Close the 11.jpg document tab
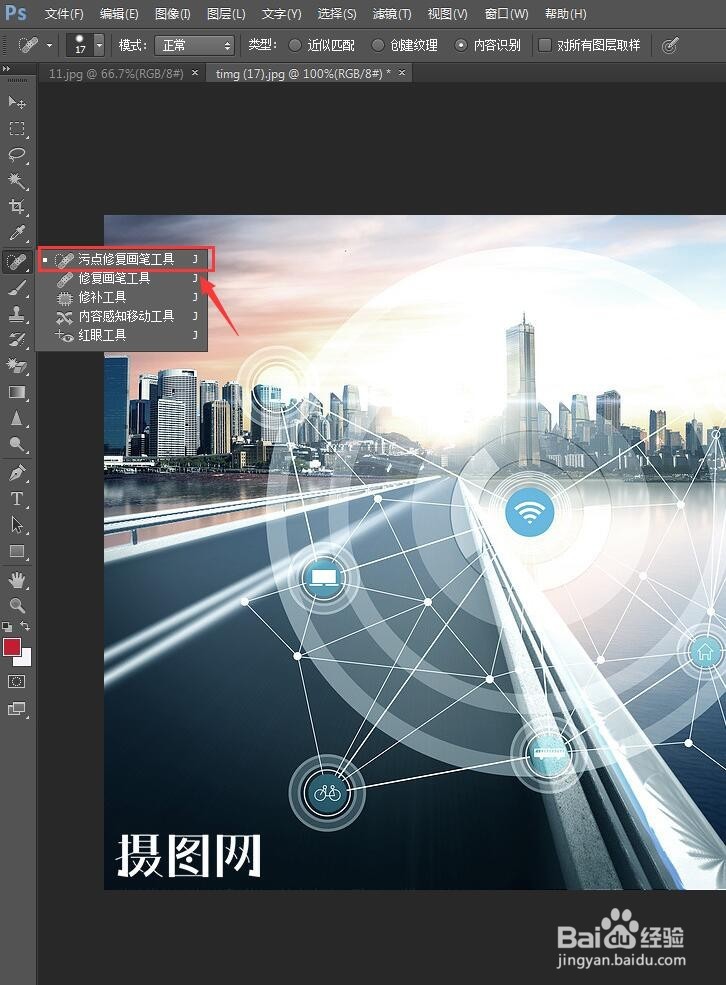 (195, 73)
